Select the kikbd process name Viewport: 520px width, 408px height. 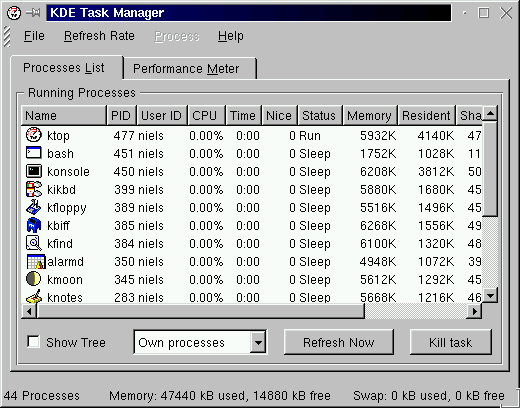(x=62, y=190)
